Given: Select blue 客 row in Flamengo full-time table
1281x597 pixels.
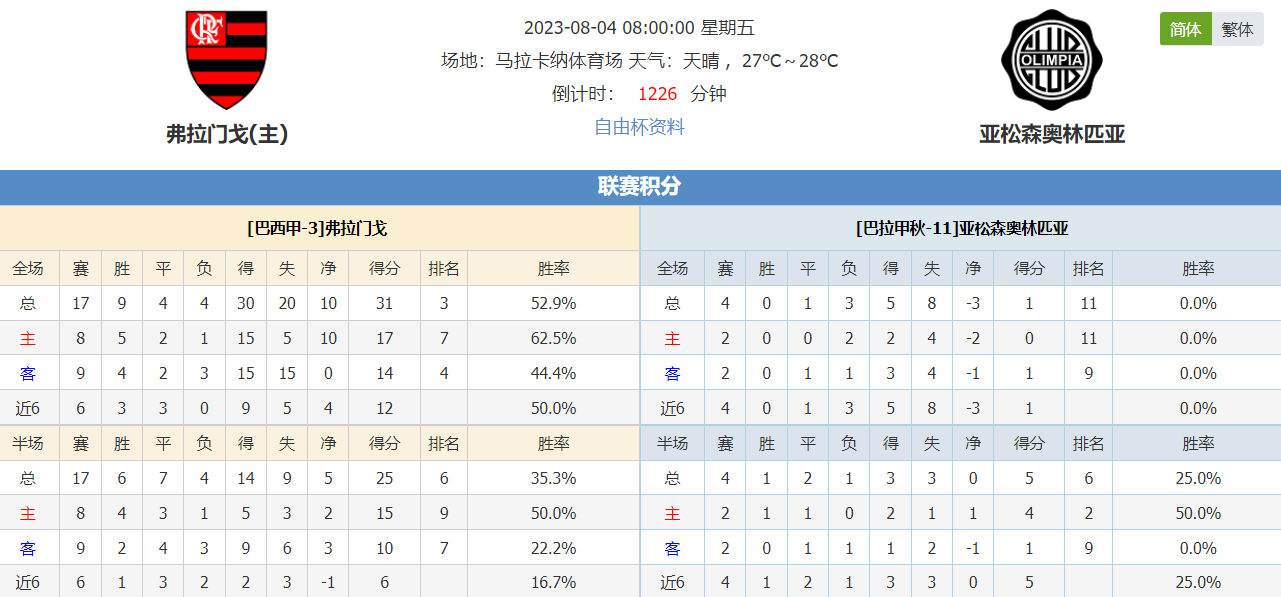Looking at the screenshot, I should 319,373.
